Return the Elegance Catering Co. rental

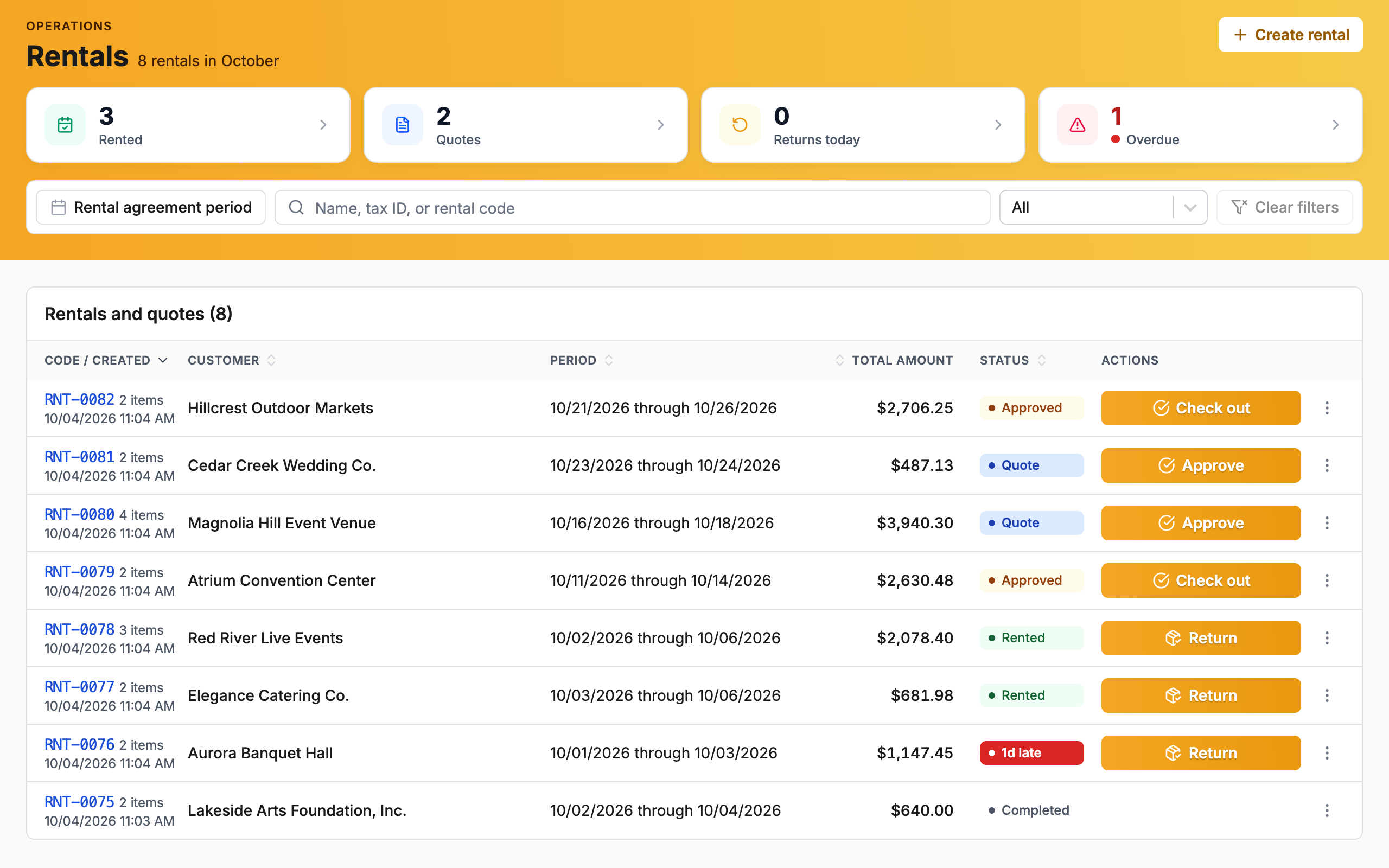point(1201,695)
